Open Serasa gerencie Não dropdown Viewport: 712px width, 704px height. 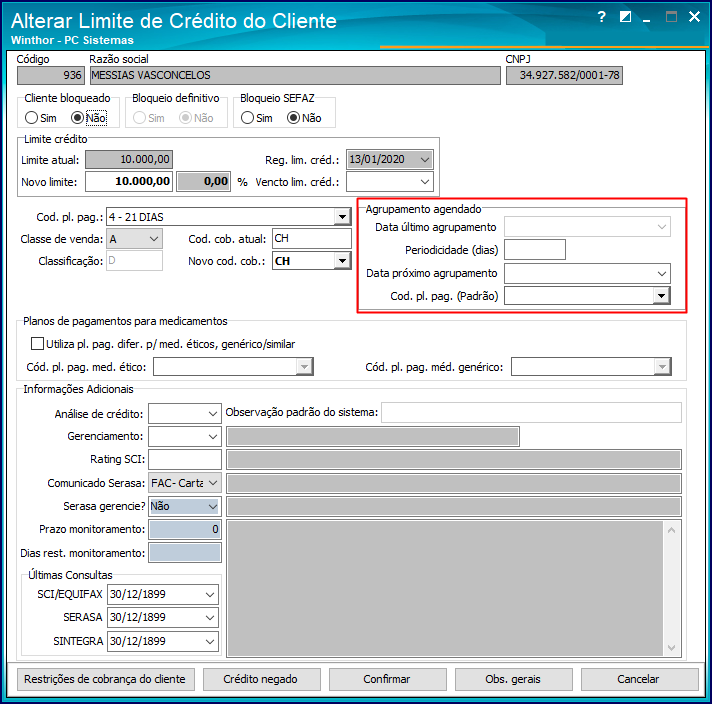[213, 506]
